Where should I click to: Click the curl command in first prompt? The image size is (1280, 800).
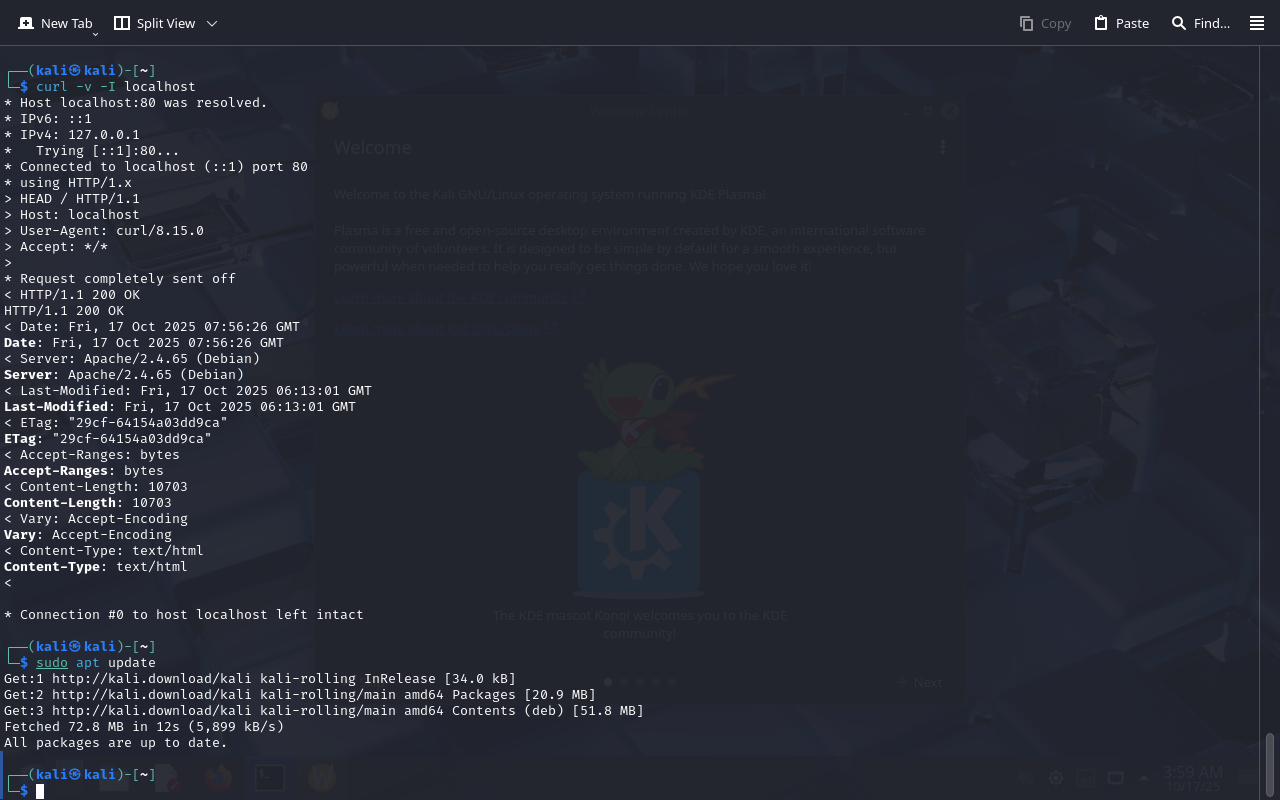coord(51,87)
